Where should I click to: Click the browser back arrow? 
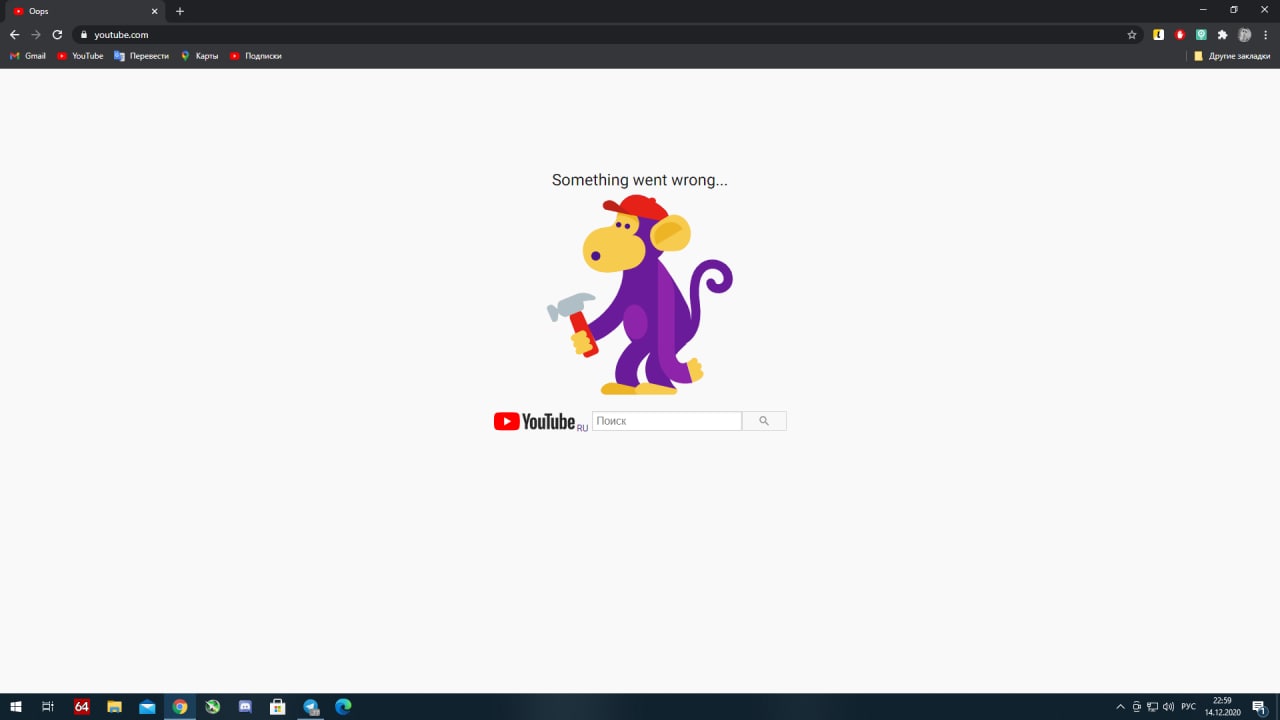(14, 34)
